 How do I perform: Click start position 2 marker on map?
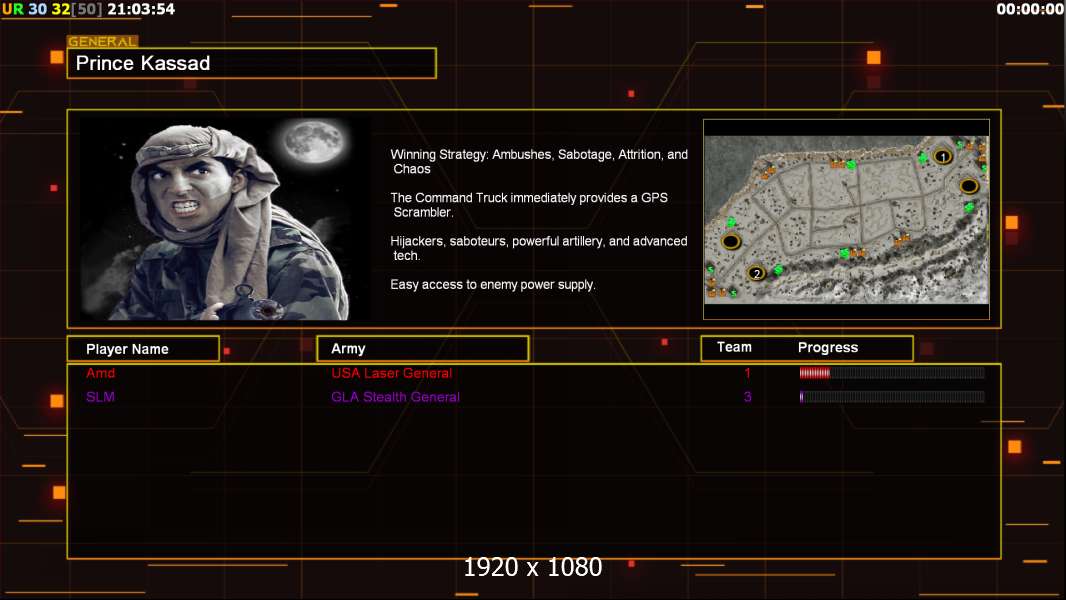click(756, 273)
